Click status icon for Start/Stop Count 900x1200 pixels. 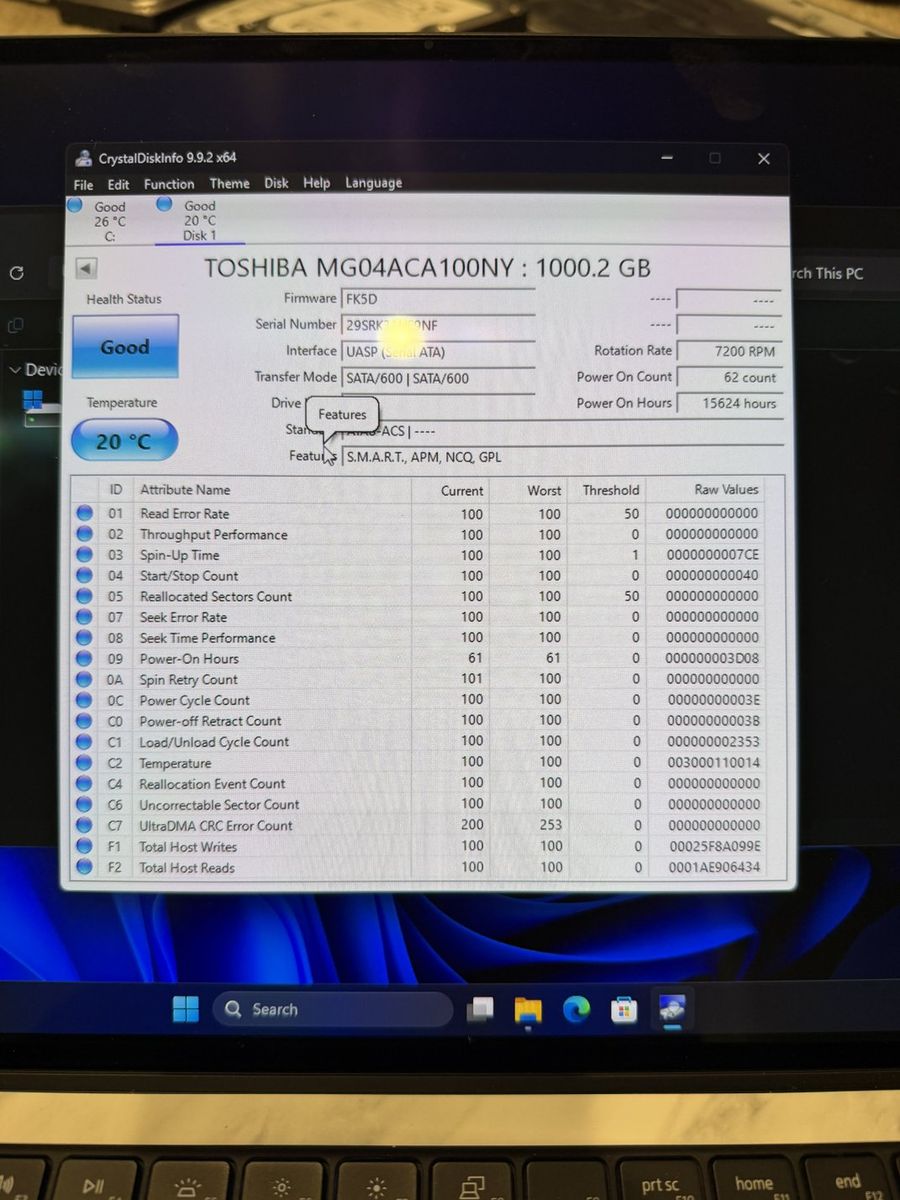coord(85,576)
